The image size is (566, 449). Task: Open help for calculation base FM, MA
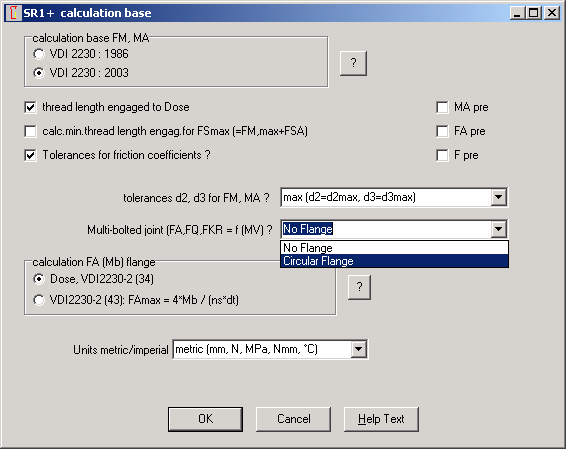point(353,63)
